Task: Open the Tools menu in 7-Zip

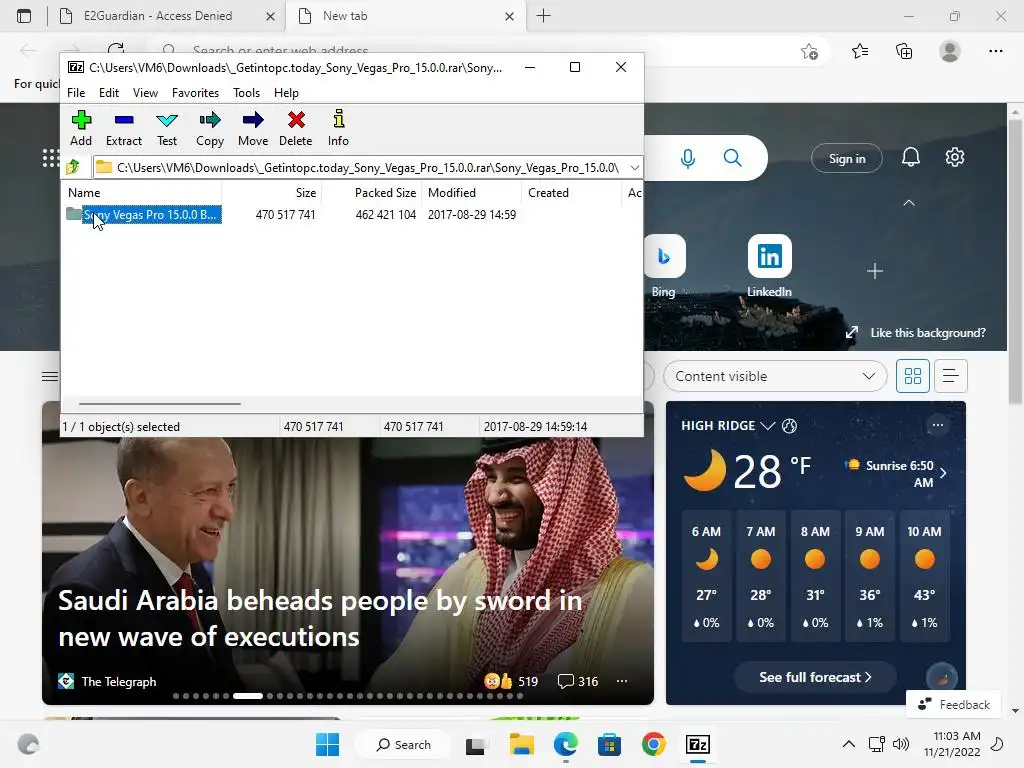Action: [x=246, y=93]
